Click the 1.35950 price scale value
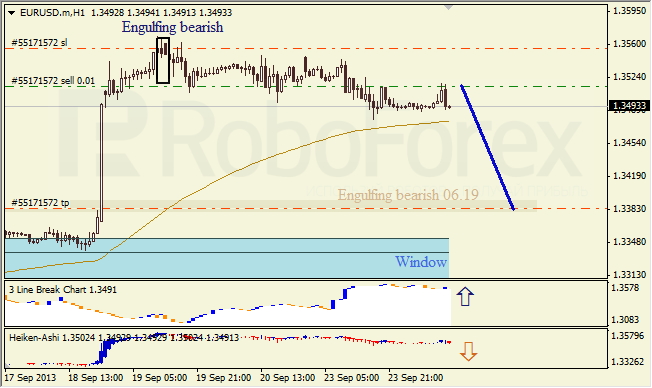 [x=630, y=10]
